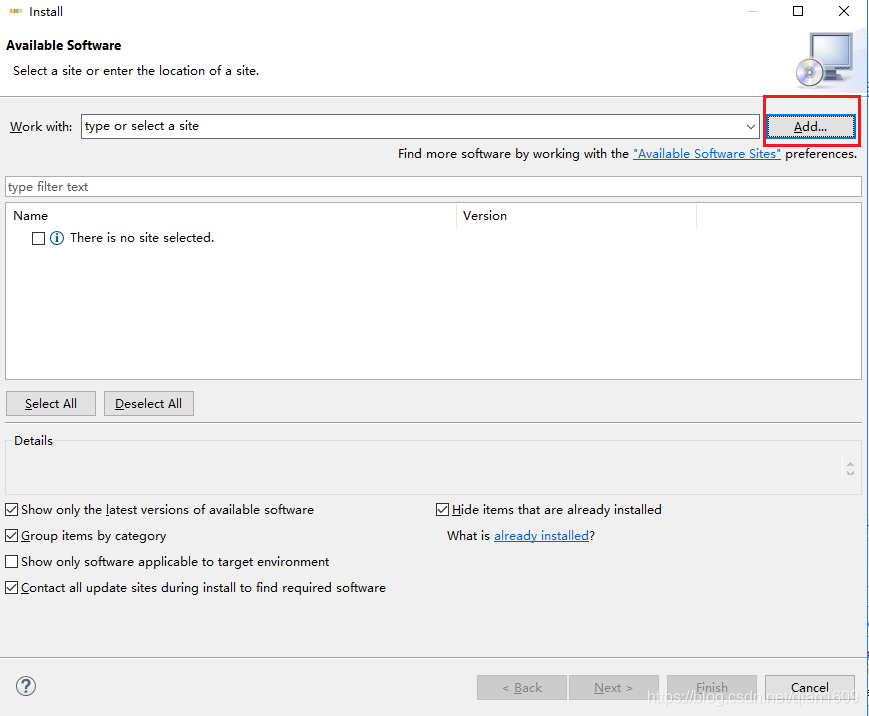The image size is (869, 716).
Task: Open the Available Software Sites link
Action: click(706, 154)
